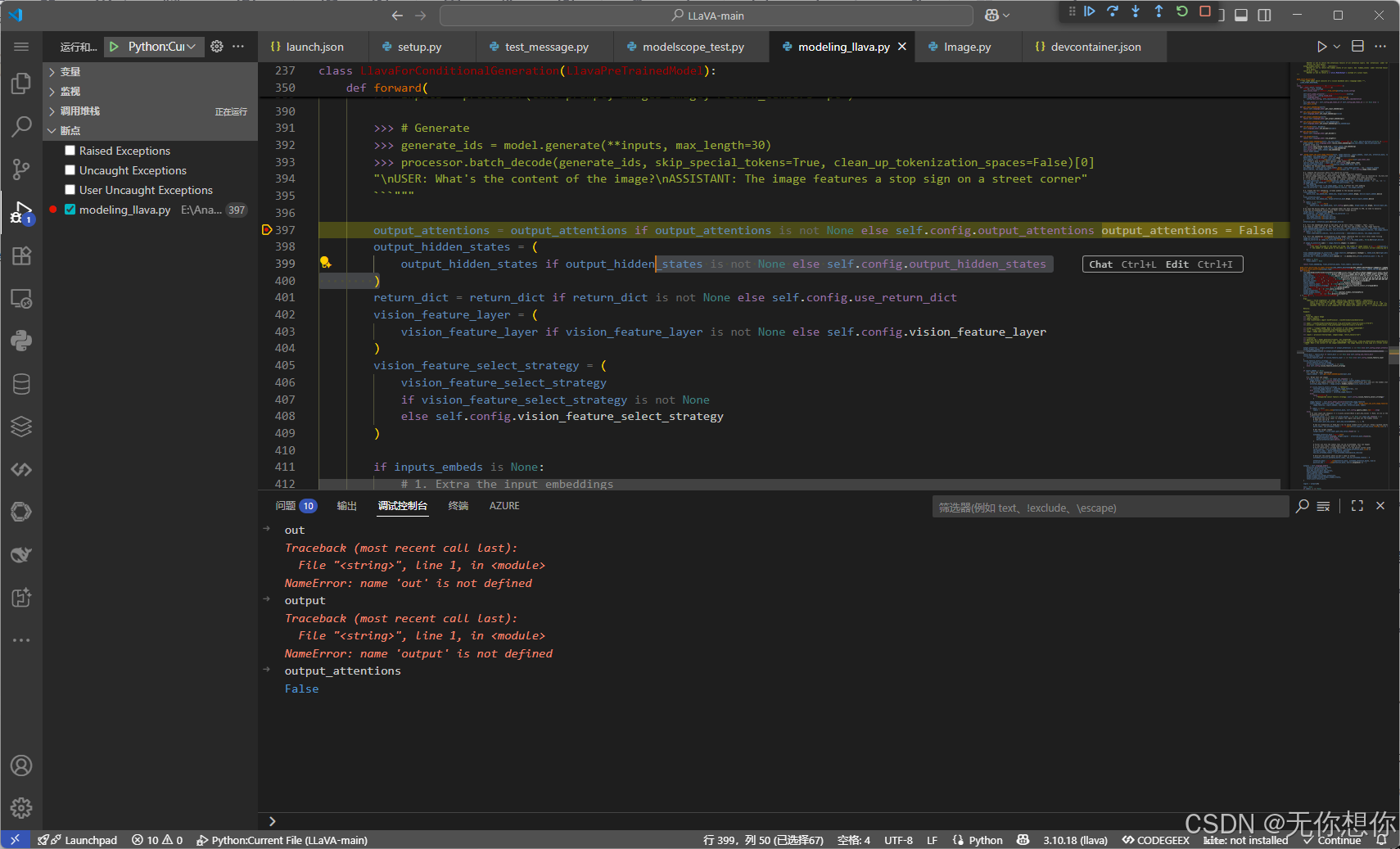Viewport: 1400px width, 849px height.
Task: Enable User Uncaught Exceptions breakpoint
Action: (x=70, y=190)
